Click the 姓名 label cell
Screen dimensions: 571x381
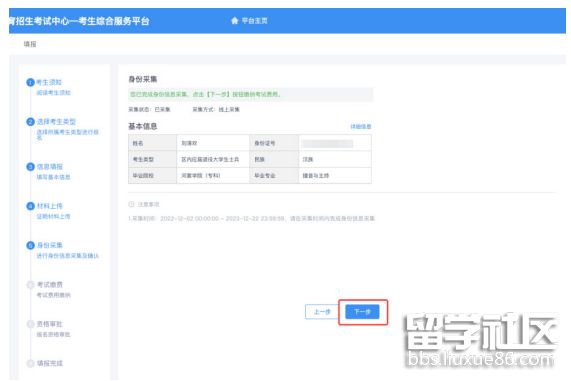pyautogui.click(x=153, y=143)
